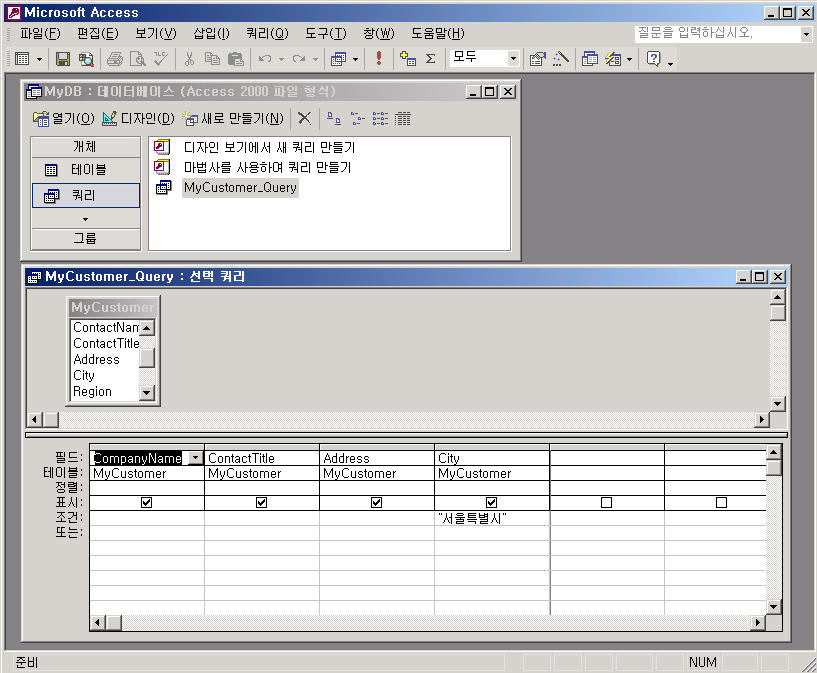Click the help question input box
Image resolution: width=817 pixels, height=673 pixels.
717,34
